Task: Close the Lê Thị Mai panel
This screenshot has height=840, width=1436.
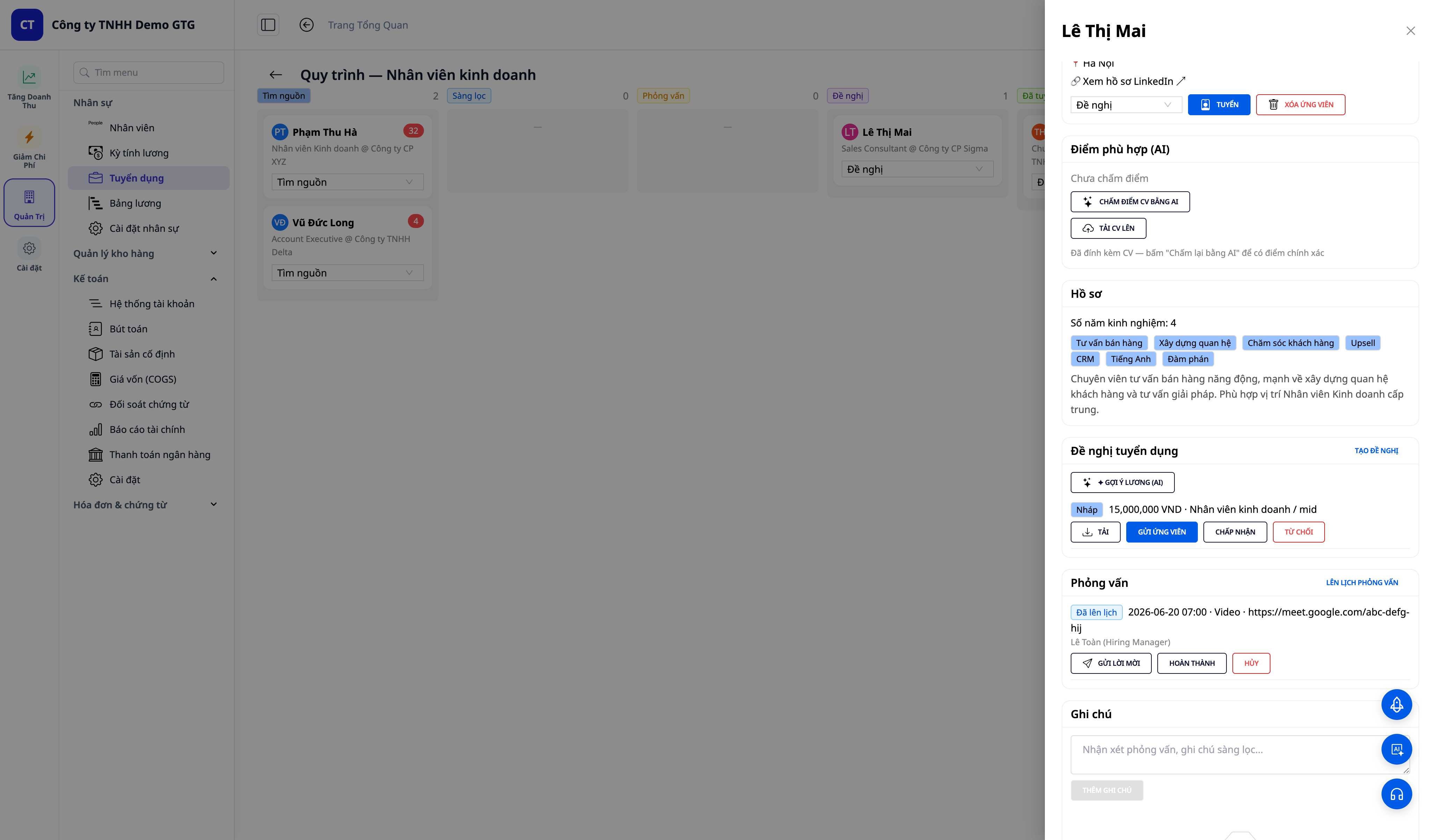Action: coord(1411,31)
